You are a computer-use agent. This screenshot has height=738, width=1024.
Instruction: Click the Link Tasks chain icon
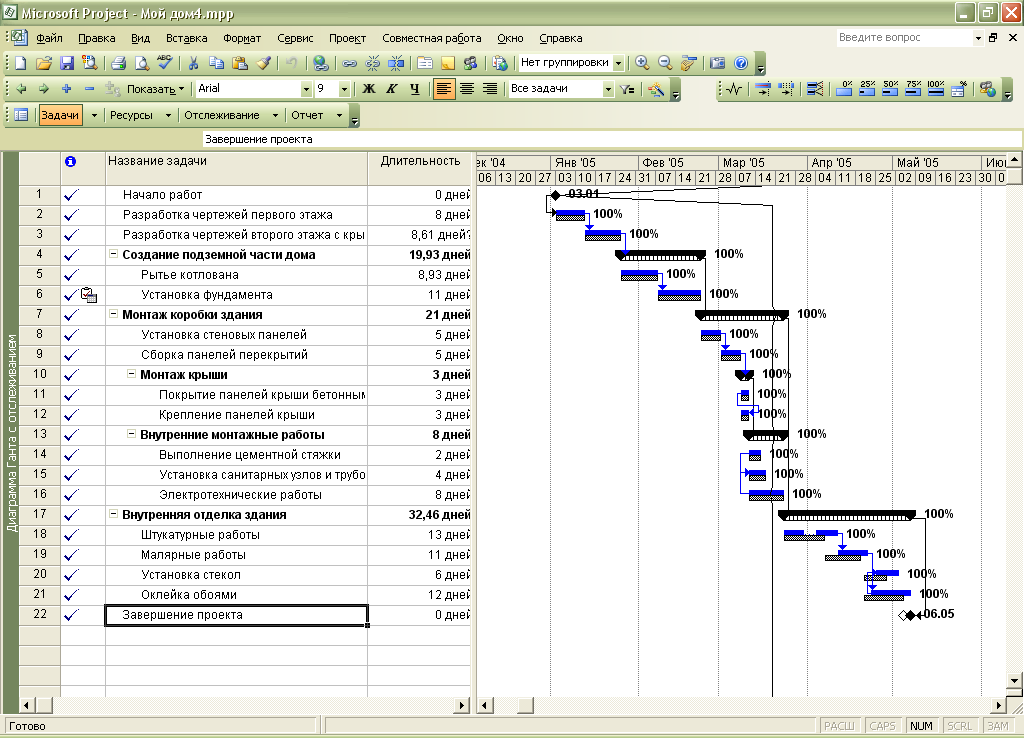(x=349, y=63)
